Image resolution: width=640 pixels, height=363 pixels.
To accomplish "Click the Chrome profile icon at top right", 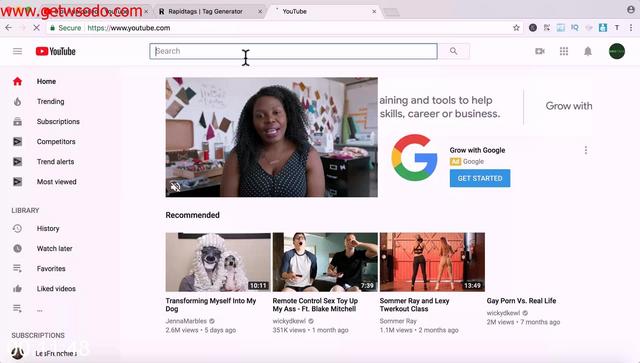I will click(x=631, y=9).
